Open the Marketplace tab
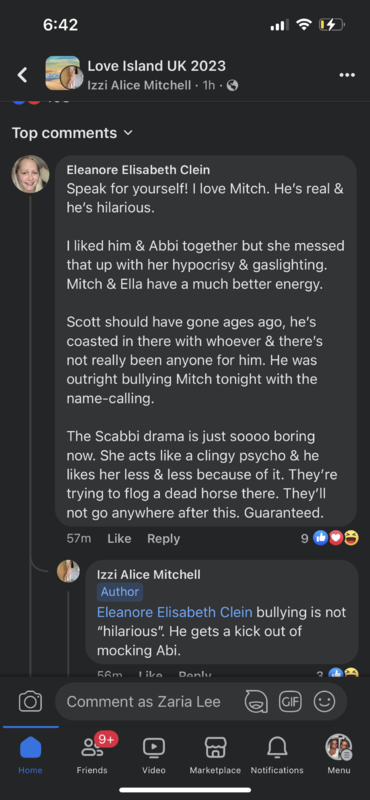370x800 pixels. pyautogui.click(x=215, y=755)
